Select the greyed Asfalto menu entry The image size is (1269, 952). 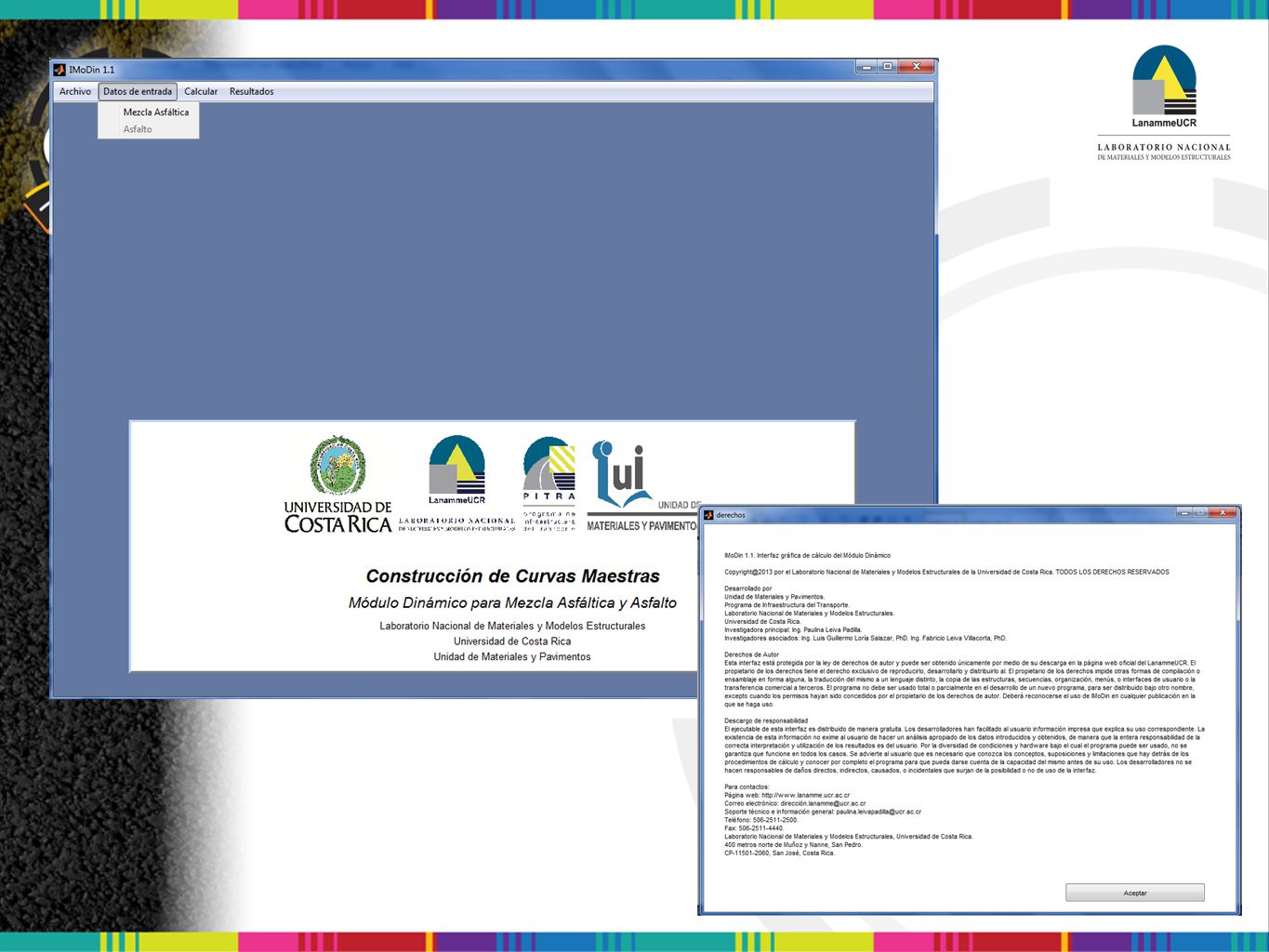point(149,129)
